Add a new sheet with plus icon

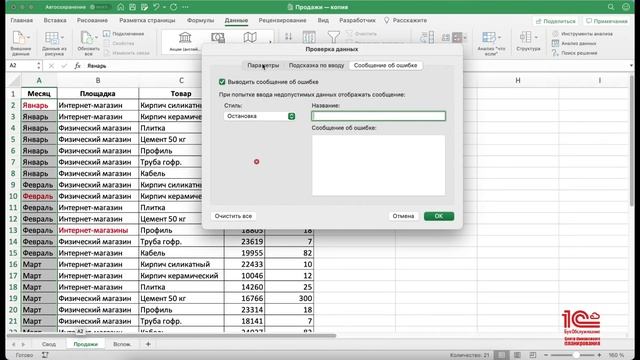tap(148, 344)
